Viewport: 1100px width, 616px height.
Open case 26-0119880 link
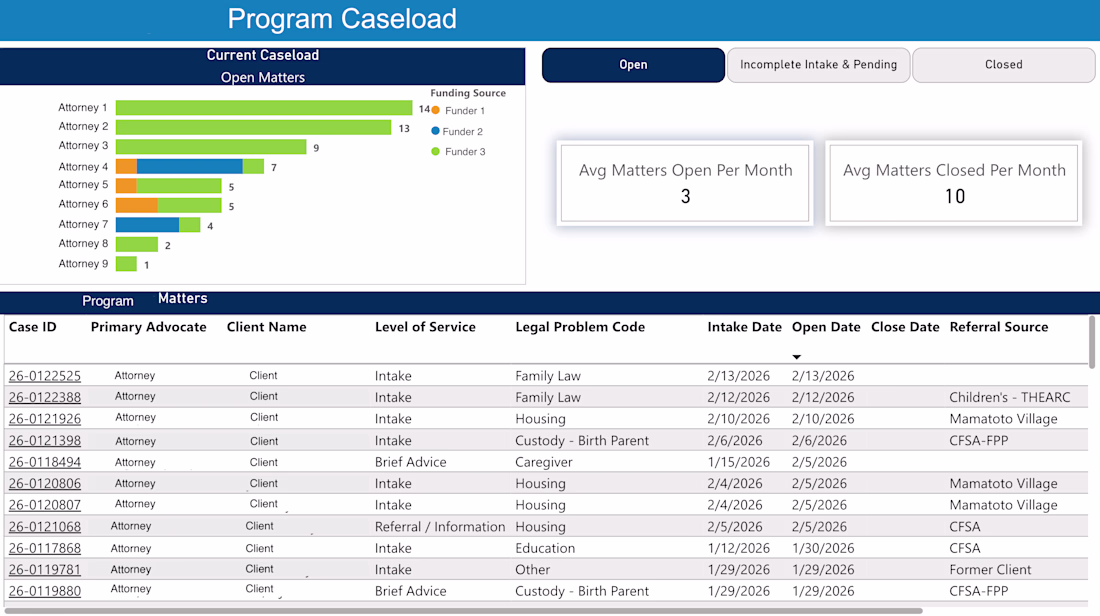coord(45,591)
